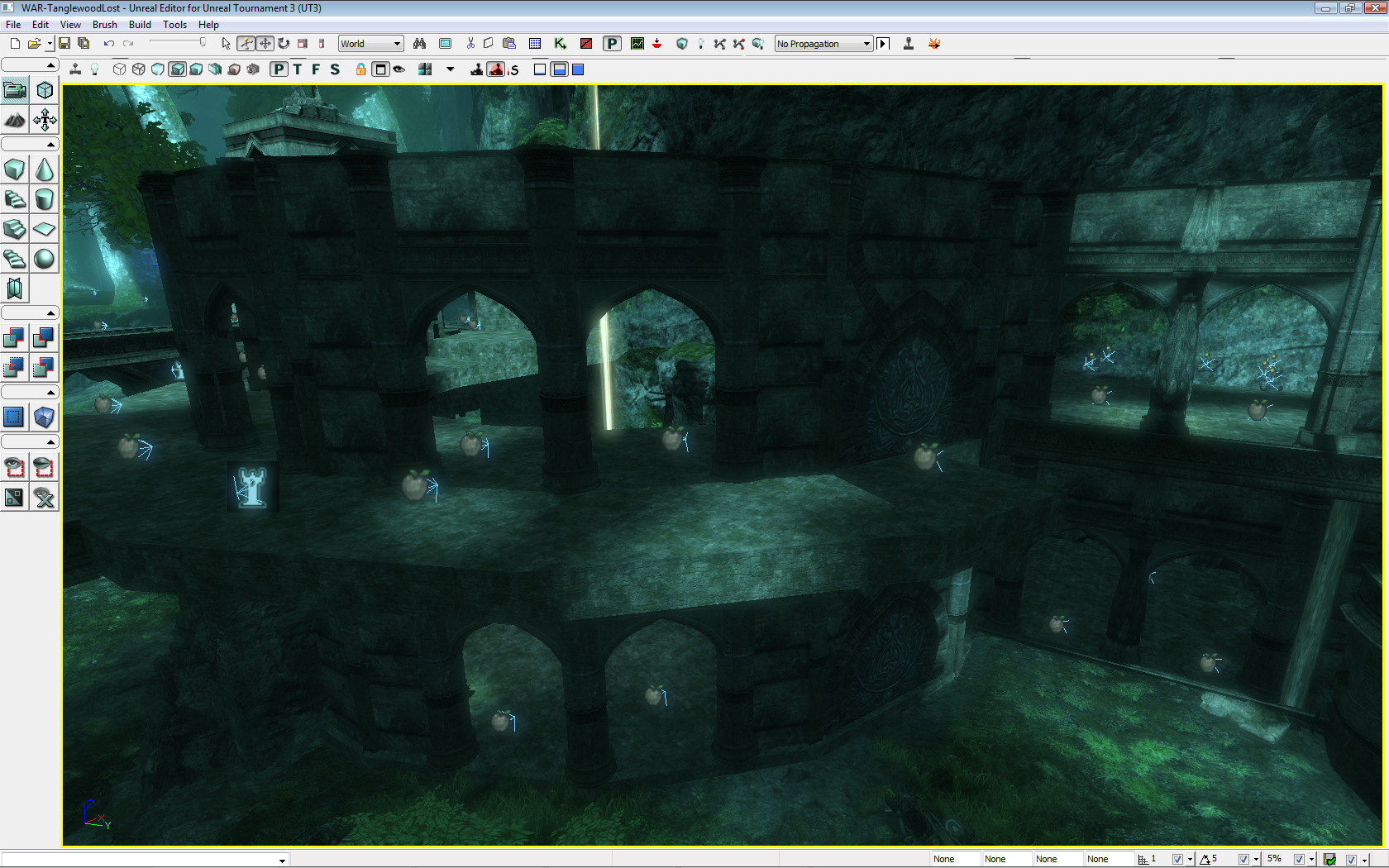
Task: Toggle realtime viewport joystick button
Action: pos(75,69)
